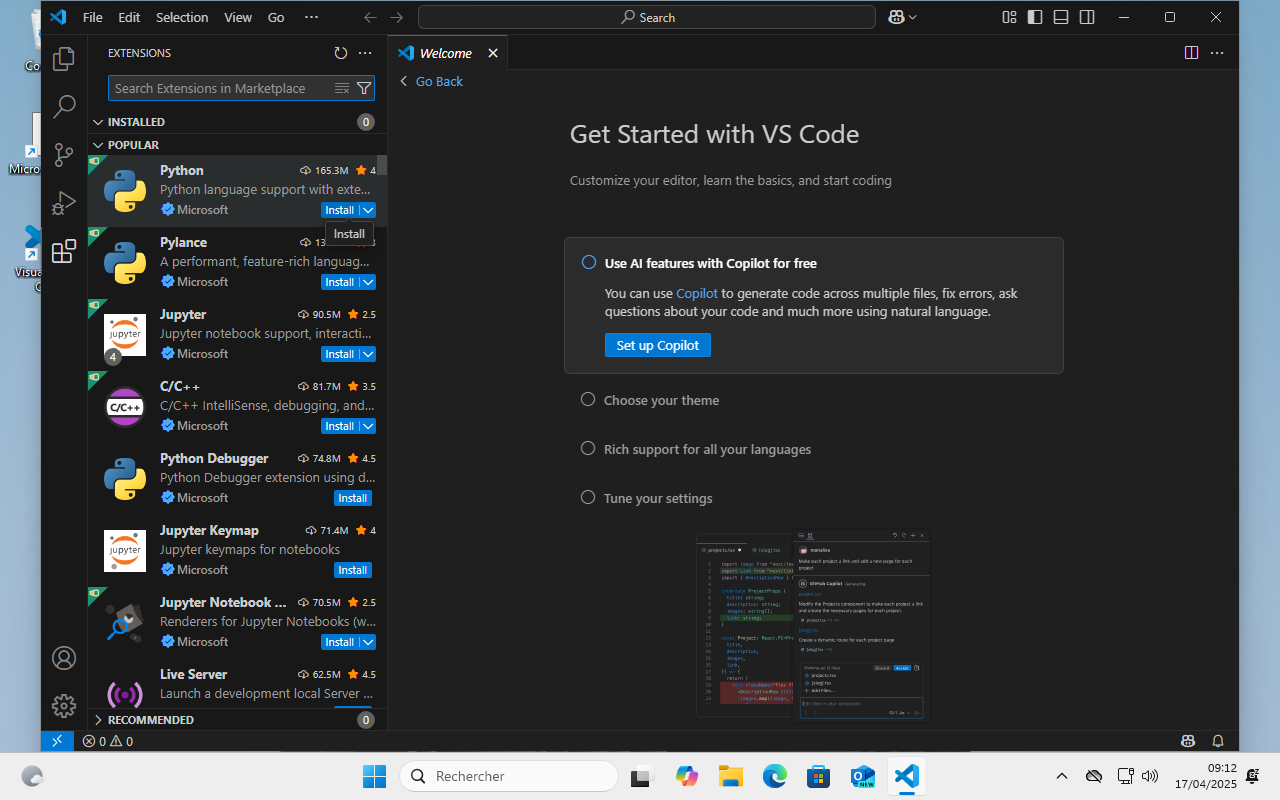Image resolution: width=1280 pixels, height=800 pixels.
Task: Install the Jupyter Keymap extension
Action: coord(353,570)
